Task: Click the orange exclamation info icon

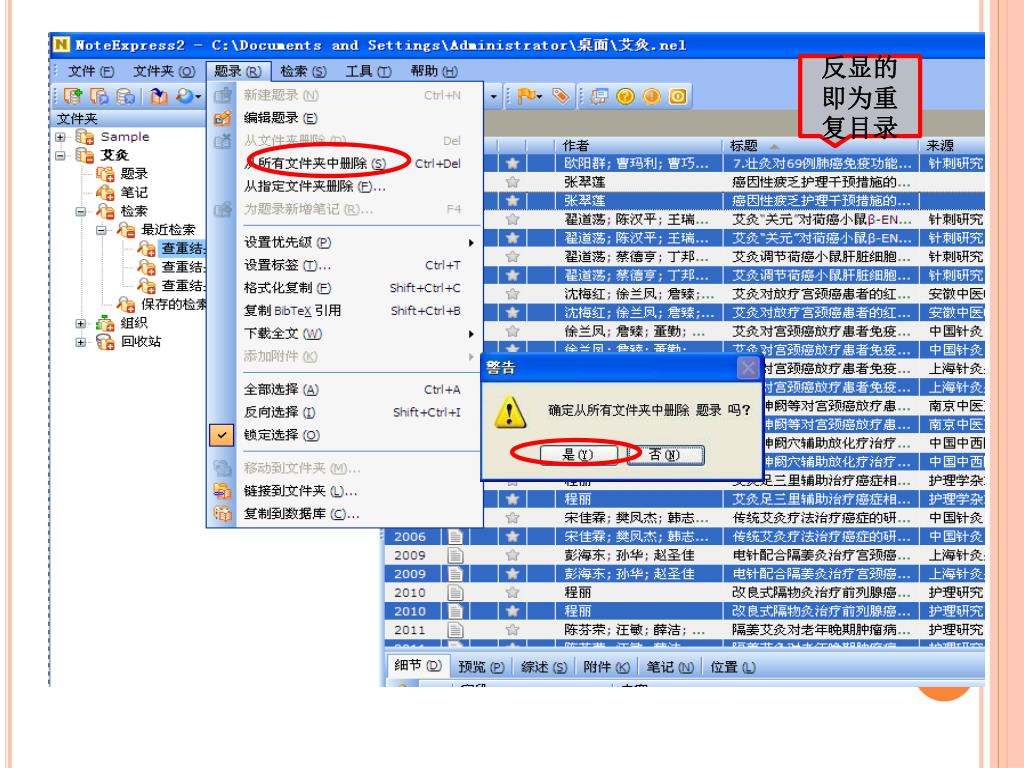Action: pos(652,97)
